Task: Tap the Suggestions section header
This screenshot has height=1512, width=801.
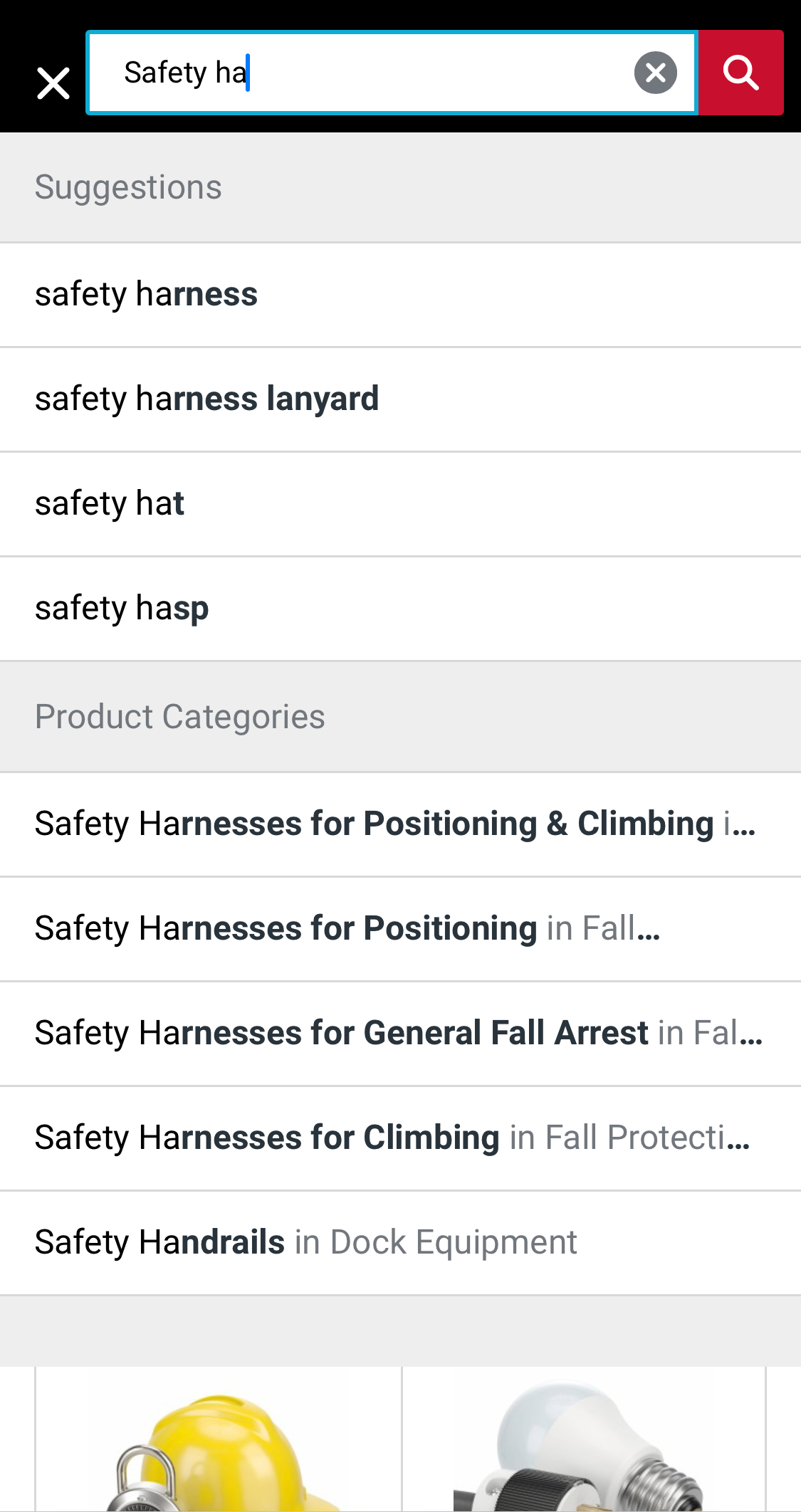Action: (x=128, y=186)
